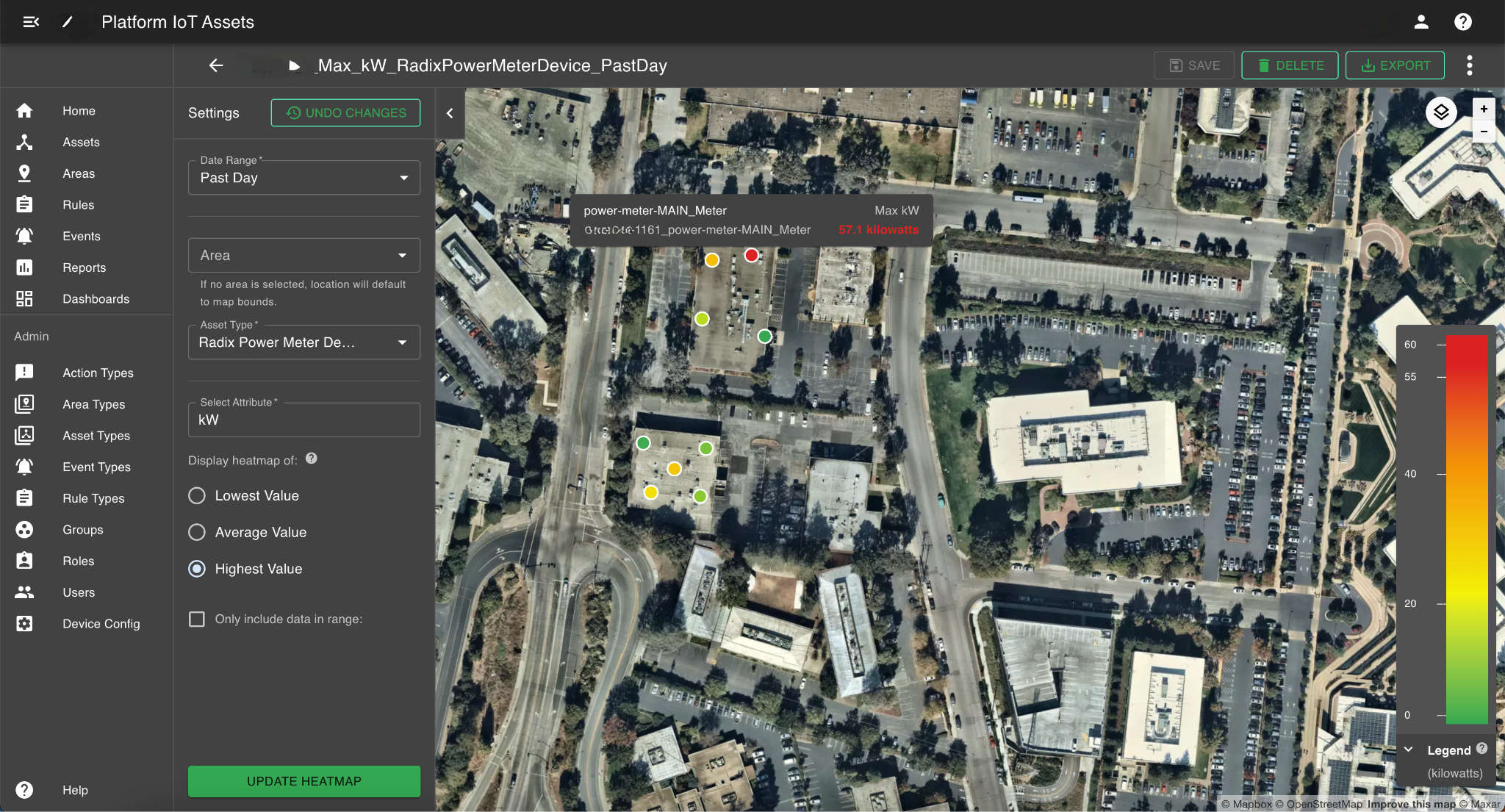Click the EXPORT button
This screenshot has height=812, width=1505.
tap(1395, 65)
